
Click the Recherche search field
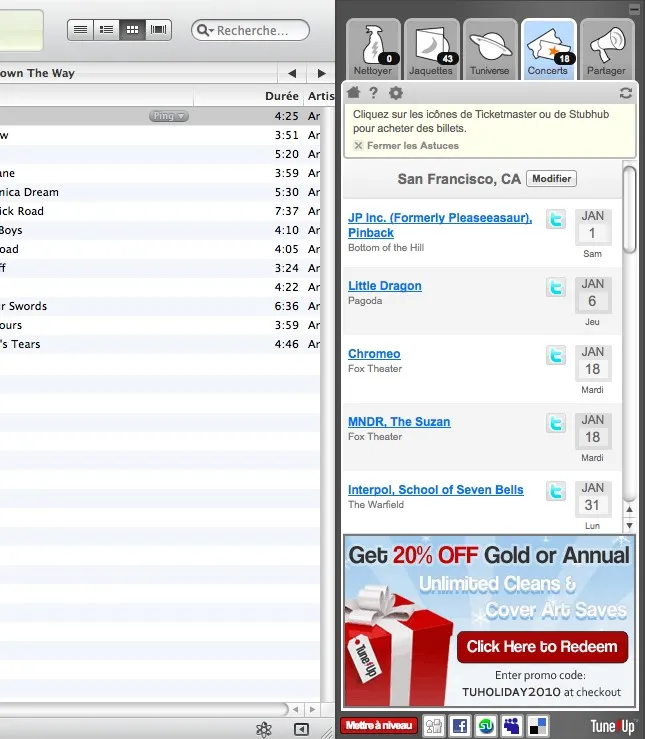[x=250, y=30]
